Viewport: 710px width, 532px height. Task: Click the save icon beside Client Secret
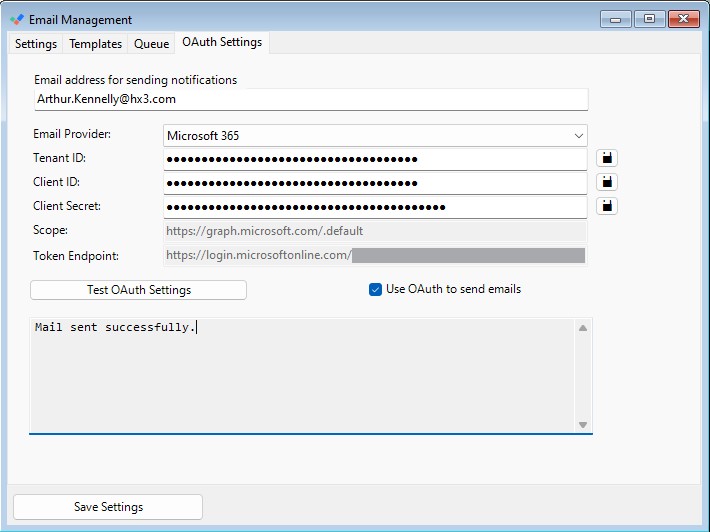tap(607, 206)
